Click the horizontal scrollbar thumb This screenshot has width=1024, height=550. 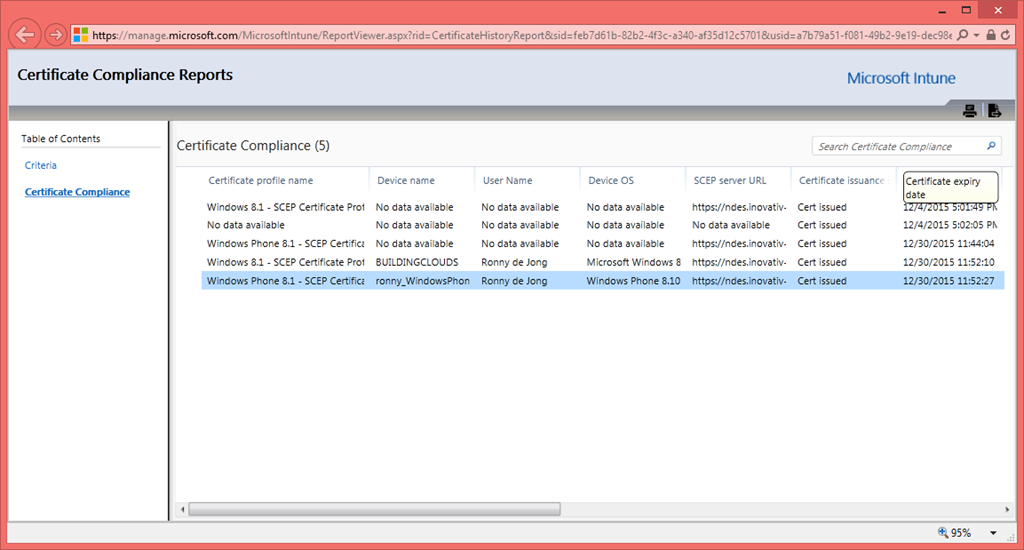tap(374, 509)
